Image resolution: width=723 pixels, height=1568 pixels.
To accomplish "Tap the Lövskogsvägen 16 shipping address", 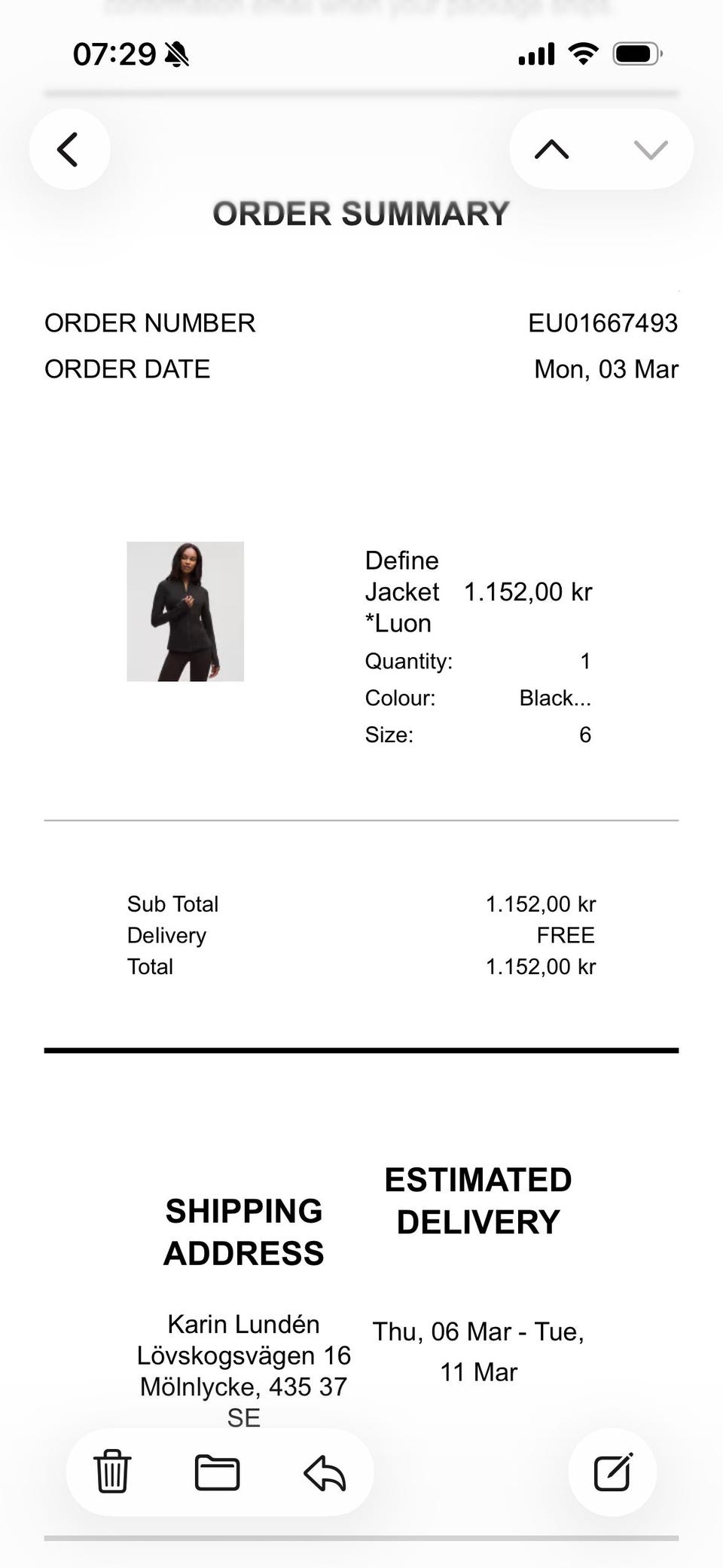I will click(x=243, y=1356).
